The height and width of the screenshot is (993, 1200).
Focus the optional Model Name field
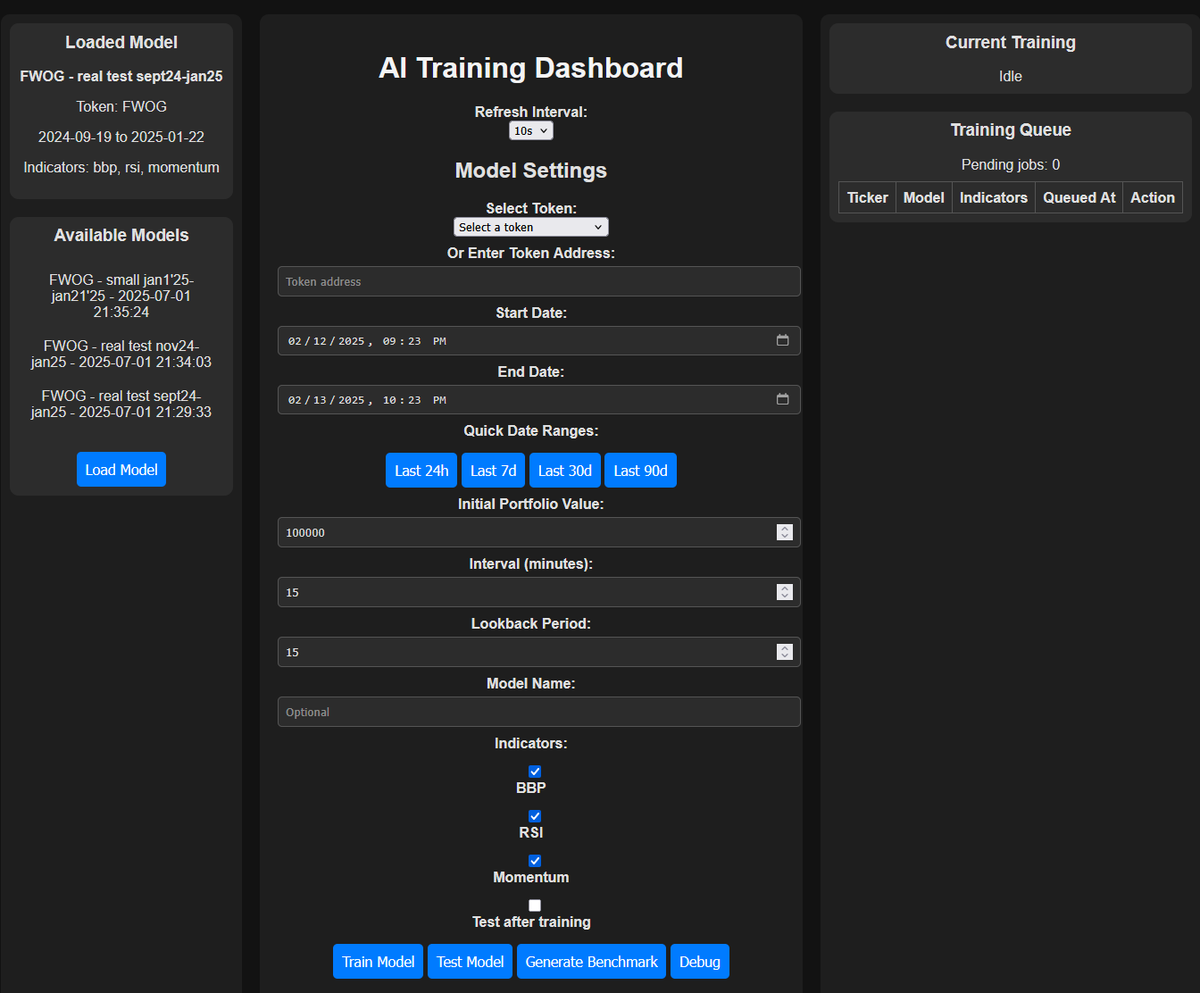coord(539,712)
